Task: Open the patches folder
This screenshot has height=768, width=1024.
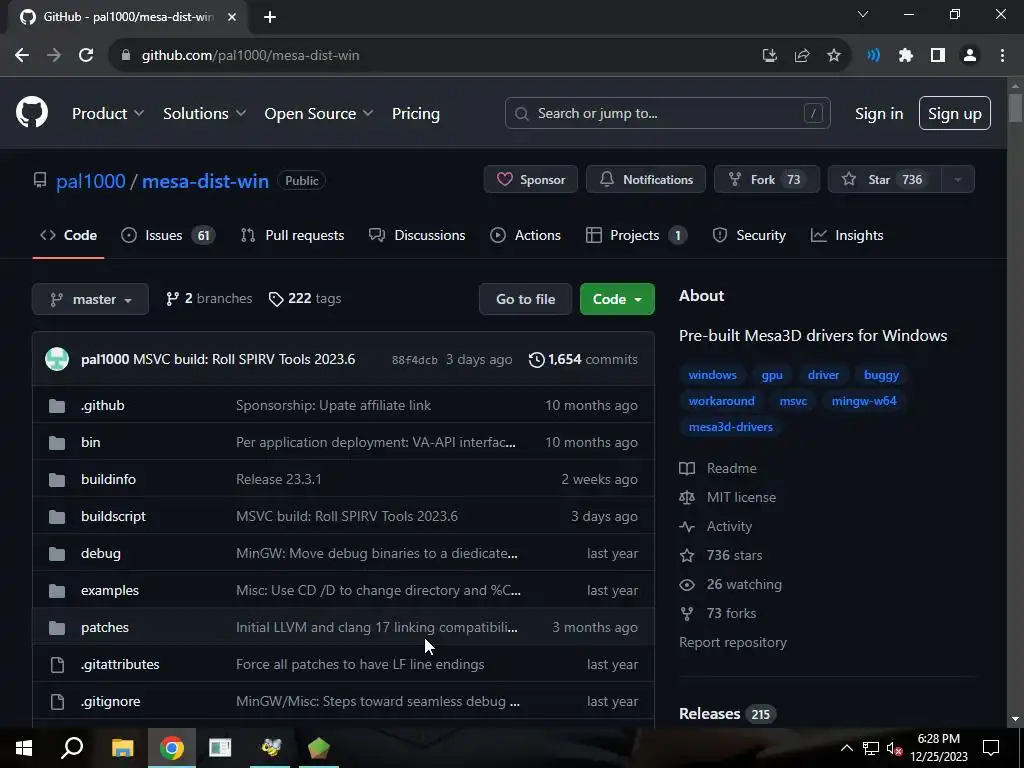Action: (x=104, y=627)
